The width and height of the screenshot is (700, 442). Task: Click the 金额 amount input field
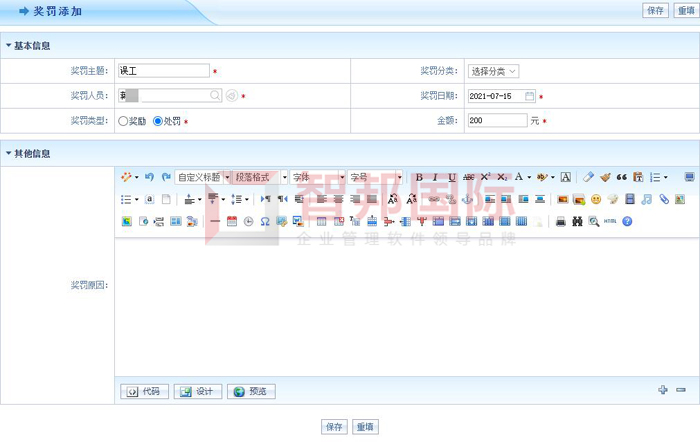tap(496, 121)
